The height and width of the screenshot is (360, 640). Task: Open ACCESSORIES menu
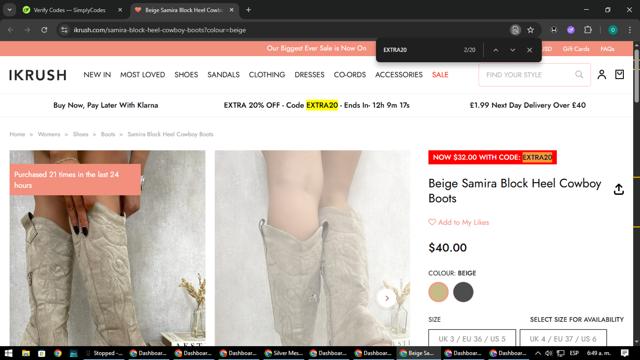point(399,75)
